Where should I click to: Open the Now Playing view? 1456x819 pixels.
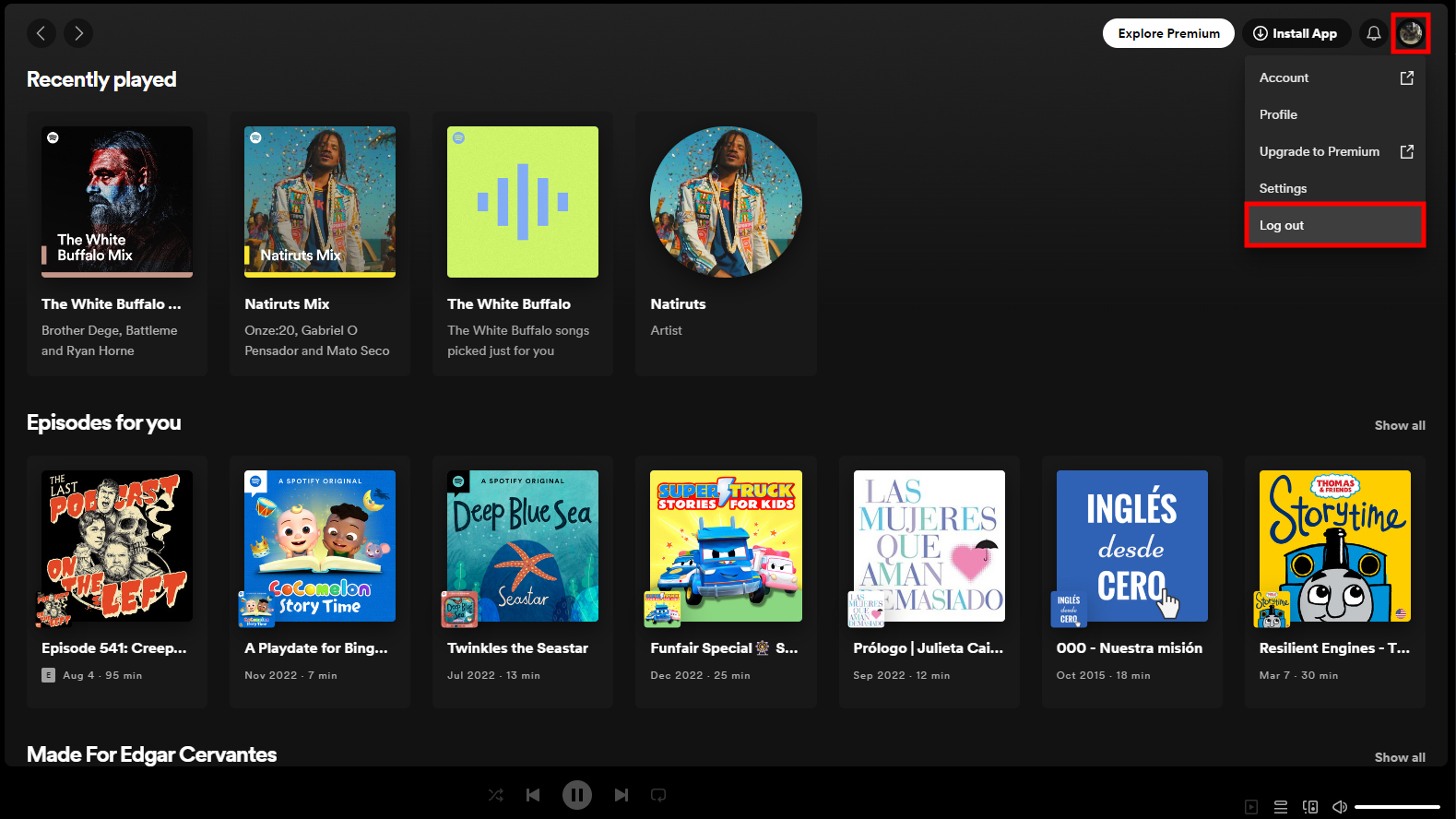[1251, 807]
